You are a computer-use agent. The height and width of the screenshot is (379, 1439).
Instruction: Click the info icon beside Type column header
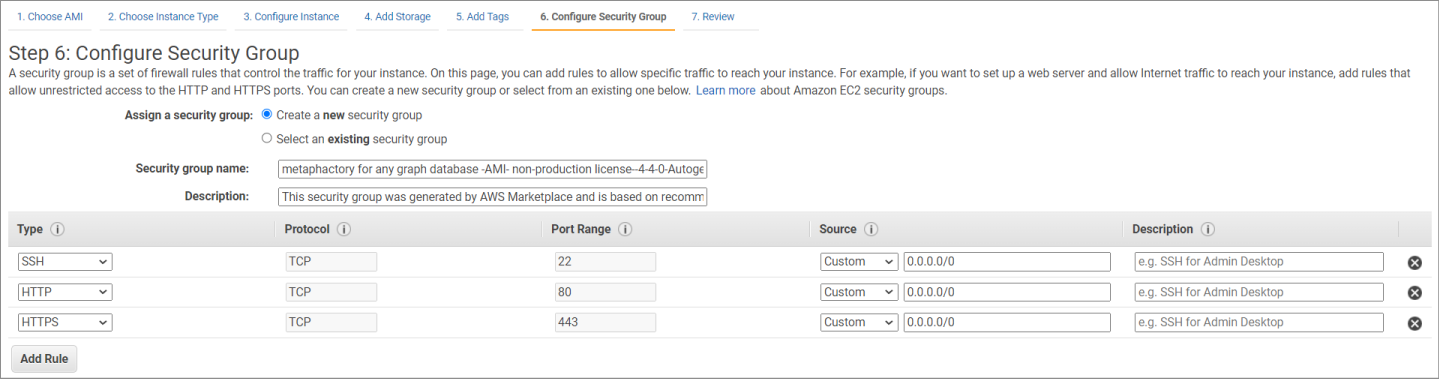57,229
